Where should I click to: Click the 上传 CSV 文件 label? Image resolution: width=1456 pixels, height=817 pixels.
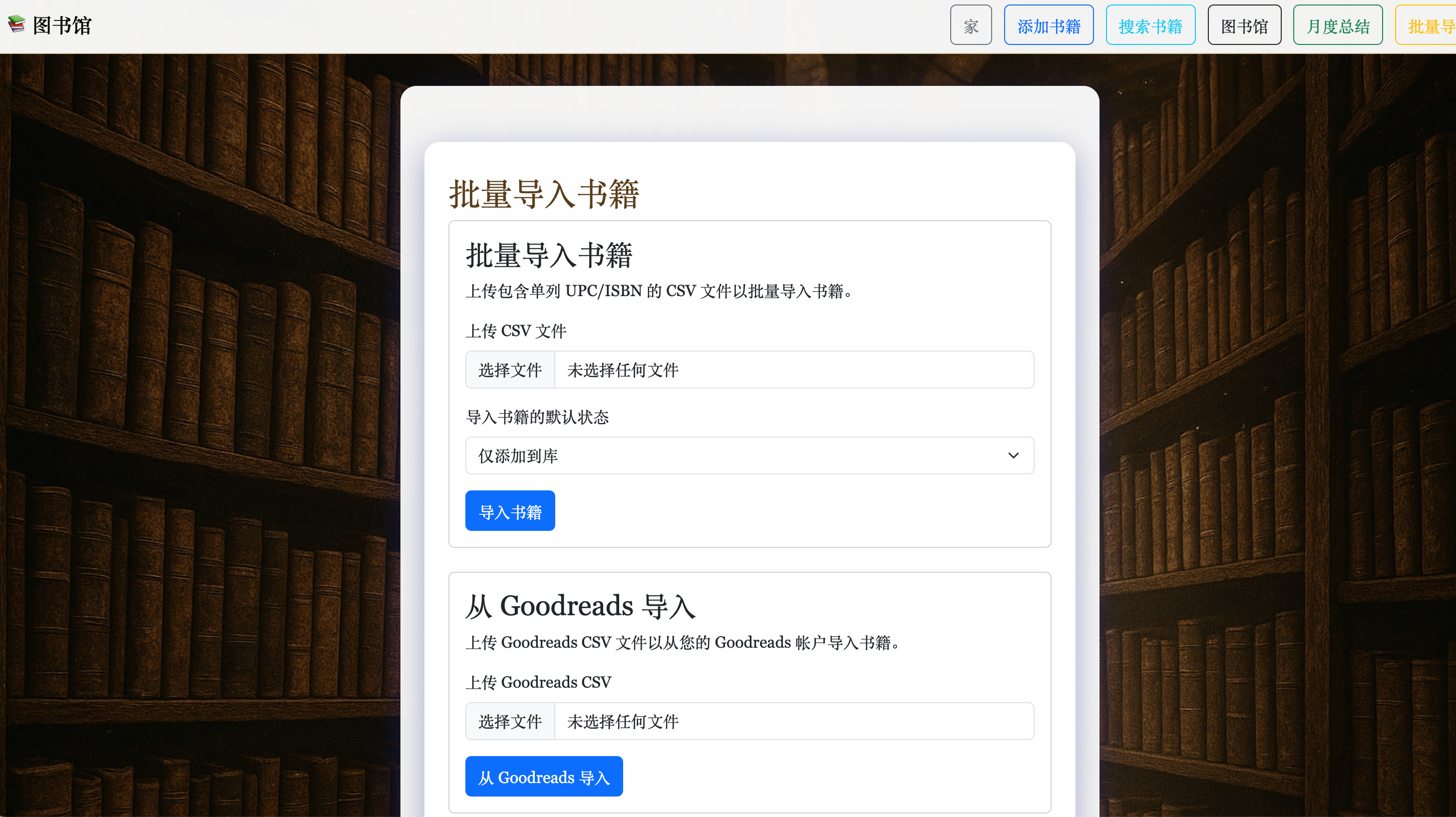(x=515, y=331)
